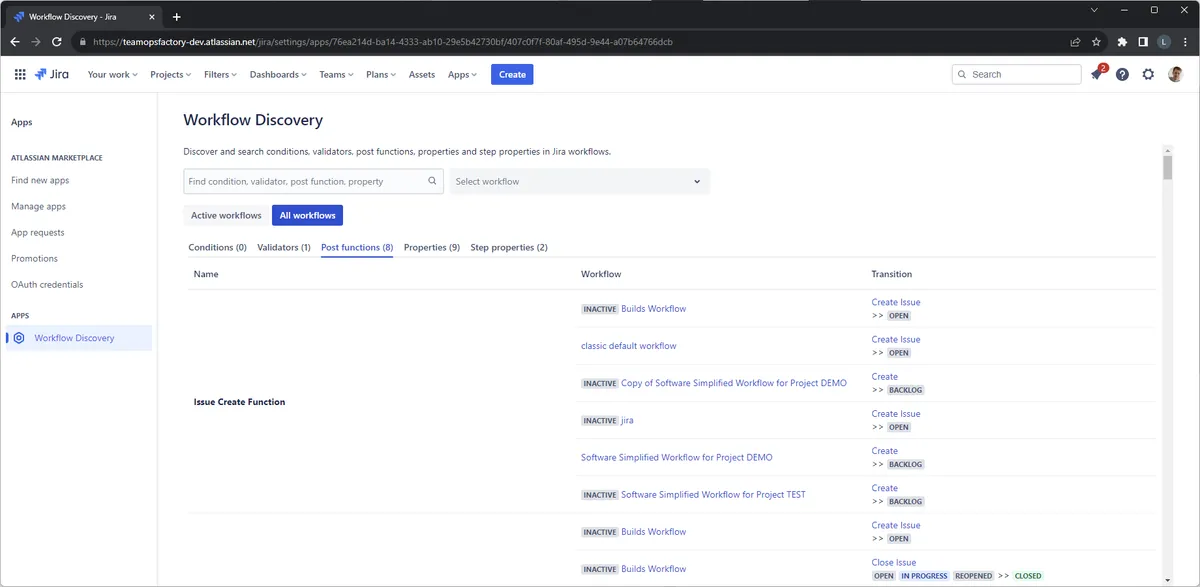The image size is (1200, 587).
Task: Click the forward navigation arrow
Action: (36, 42)
